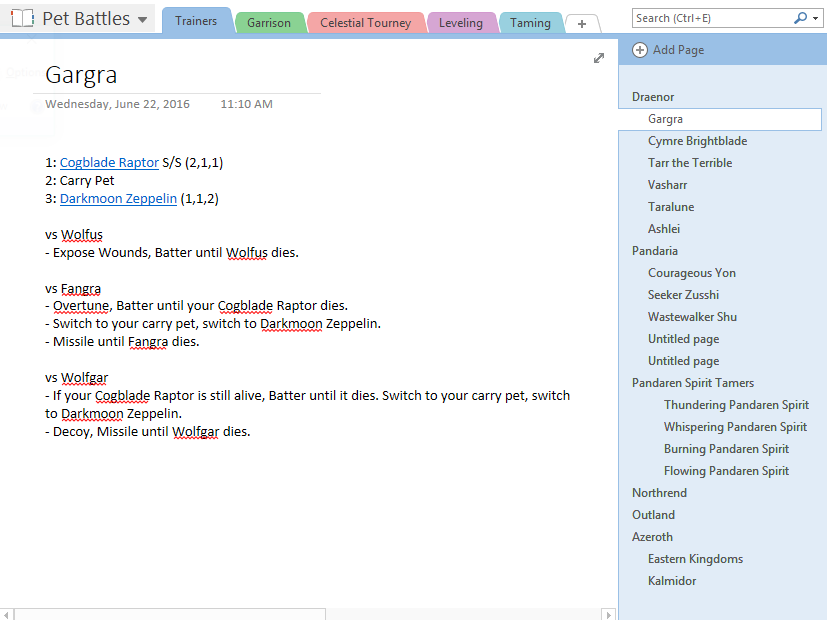Click the 'Missile until Fangra dies' line
Screen dimensions: 827x620
tap(122, 342)
